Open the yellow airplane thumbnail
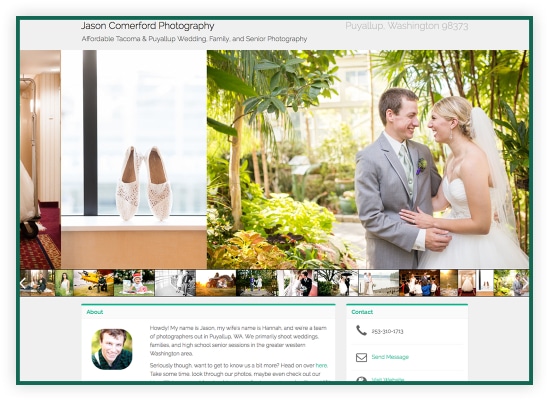This screenshot has height=402, width=550. (94, 283)
